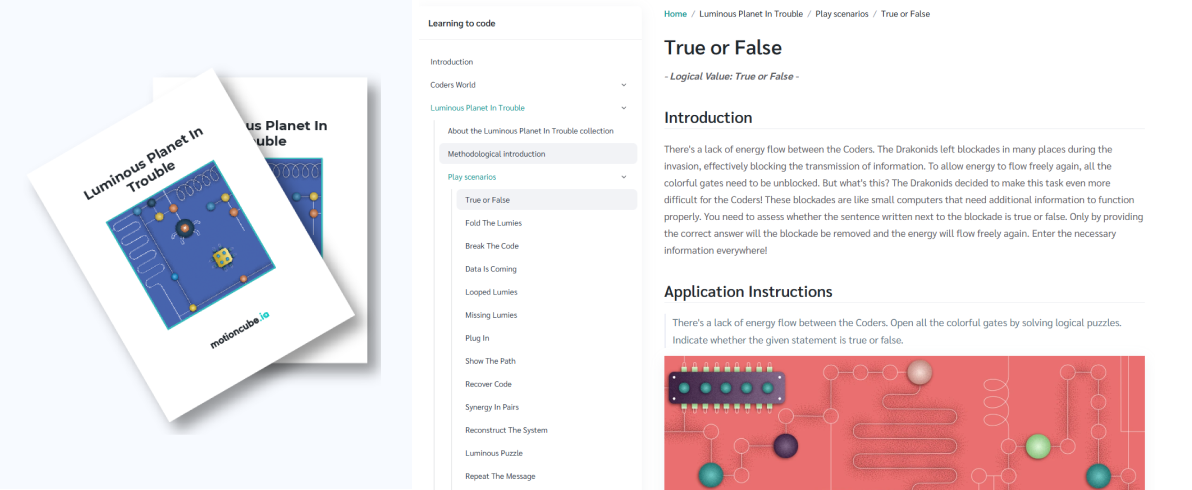The height and width of the screenshot is (490, 1192).
Task: Go to Home in the breadcrumb
Action: pyautogui.click(x=675, y=14)
